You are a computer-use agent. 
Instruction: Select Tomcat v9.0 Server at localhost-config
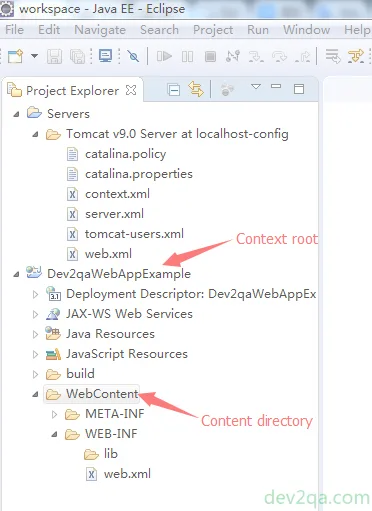coord(177,134)
